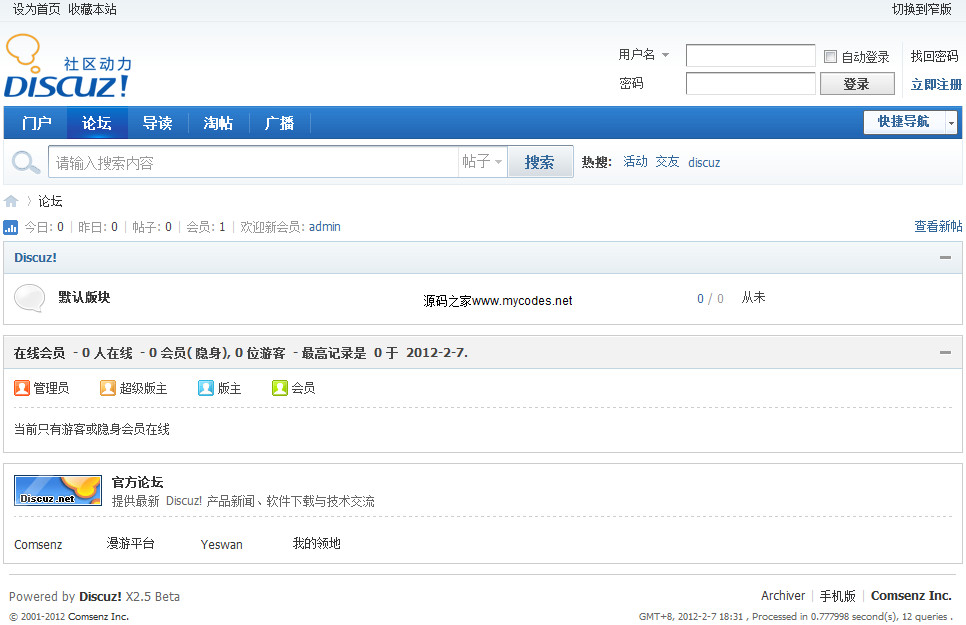Click the 管理员 red user icon

tap(22, 388)
